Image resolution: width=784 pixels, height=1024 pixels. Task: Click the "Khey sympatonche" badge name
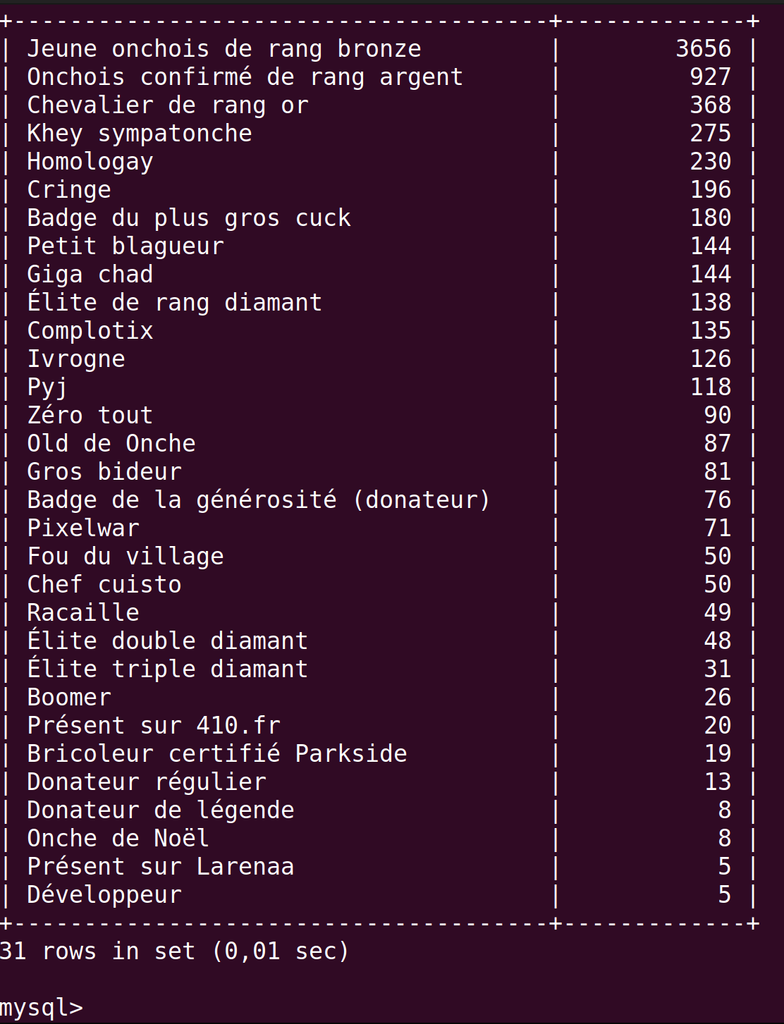point(139,133)
